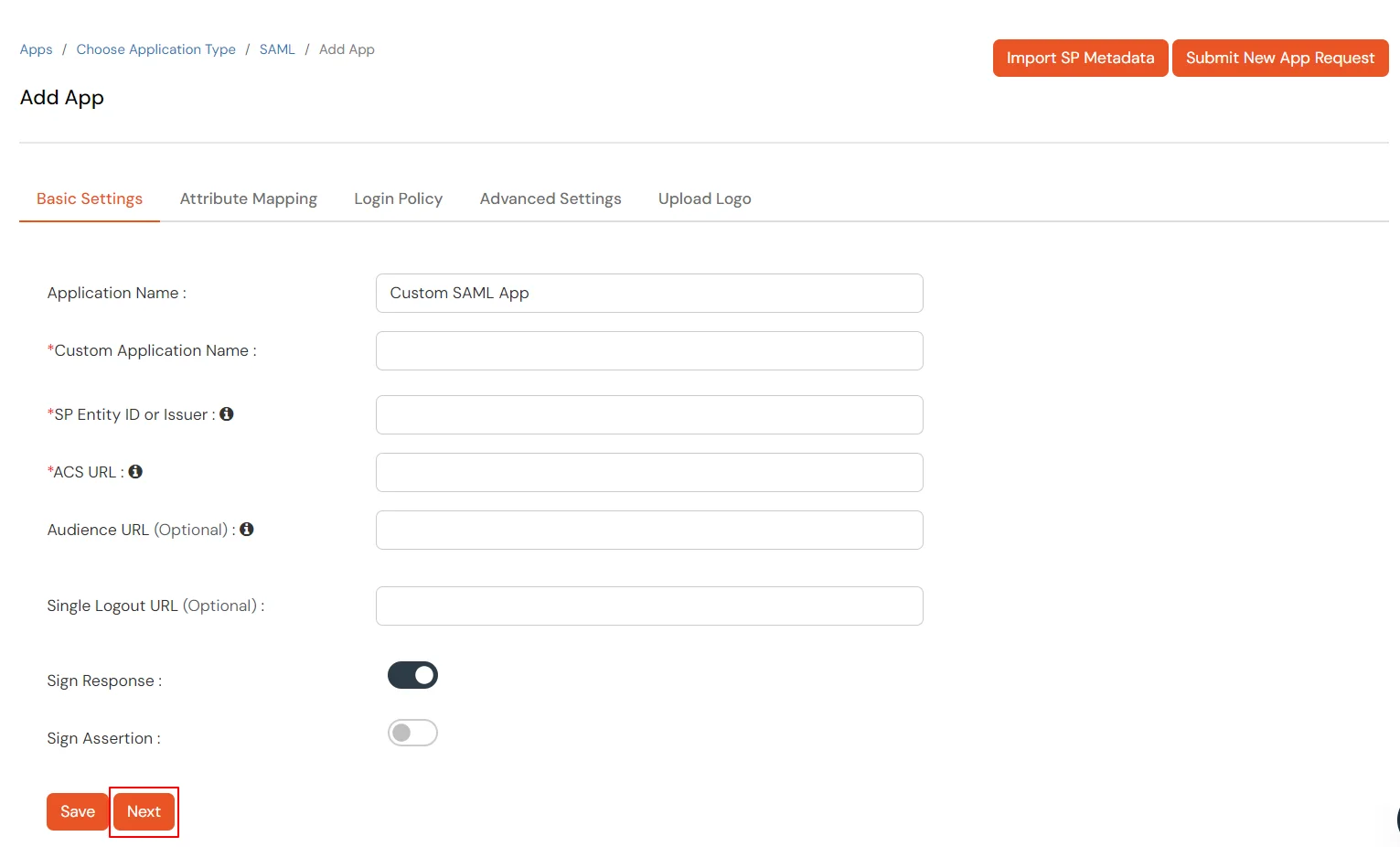Click the Save button
This screenshot has height=847, width=1400.
(x=77, y=811)
